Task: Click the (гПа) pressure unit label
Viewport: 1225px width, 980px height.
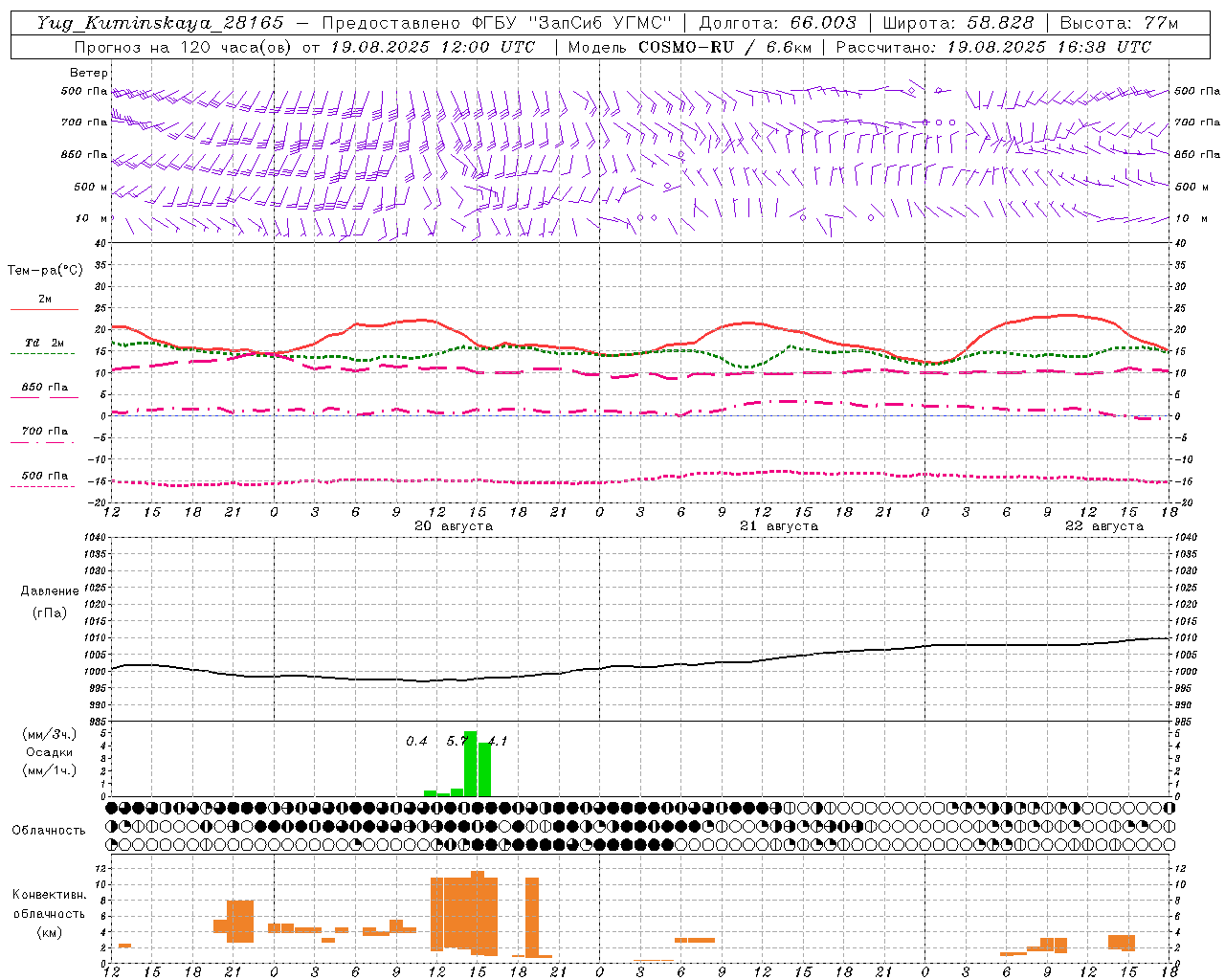Action: click(50, 613)
